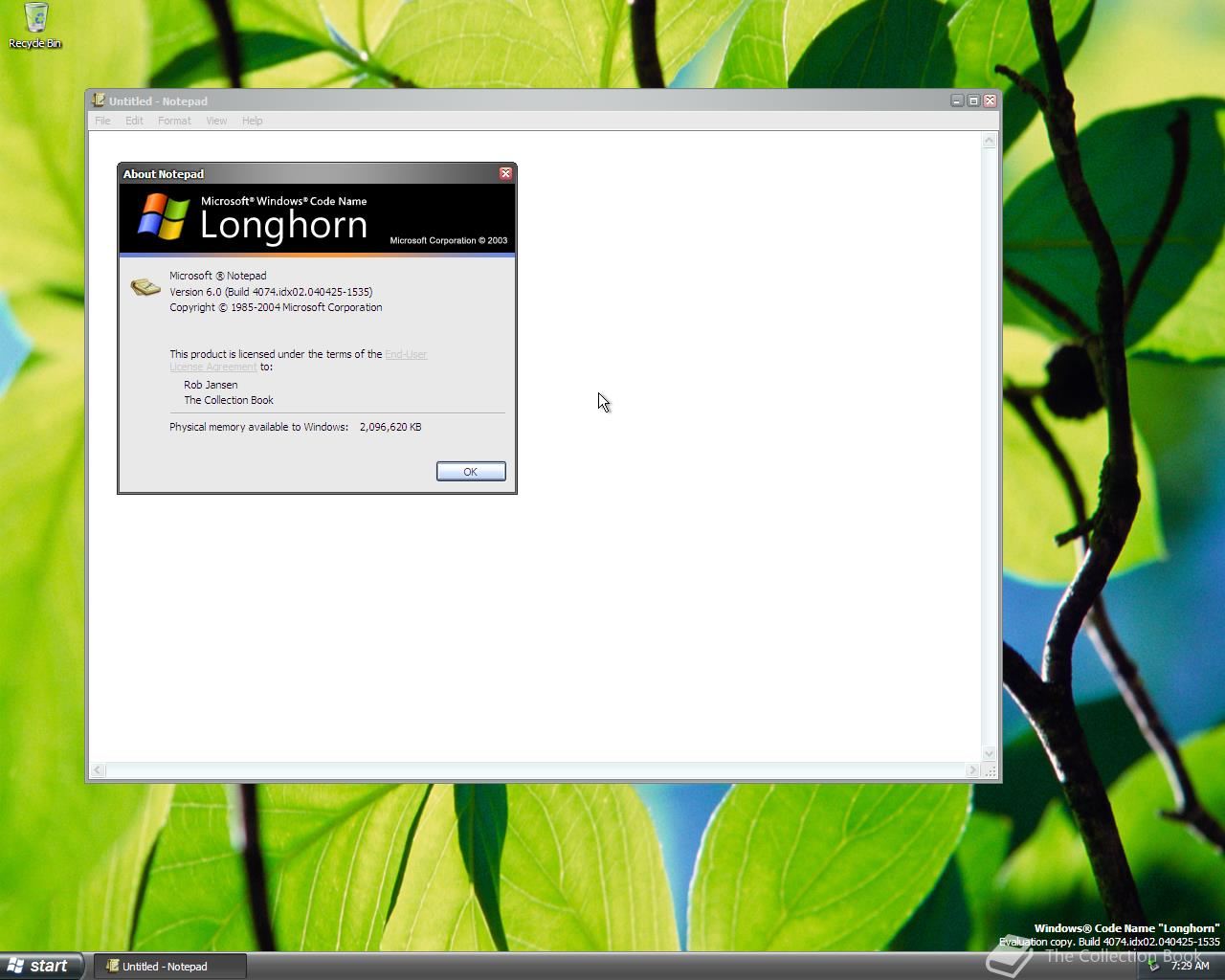The height and width of the screenshot is (980, 1225).
Task: Maximize the Notepad window
Action: point(973,100)
